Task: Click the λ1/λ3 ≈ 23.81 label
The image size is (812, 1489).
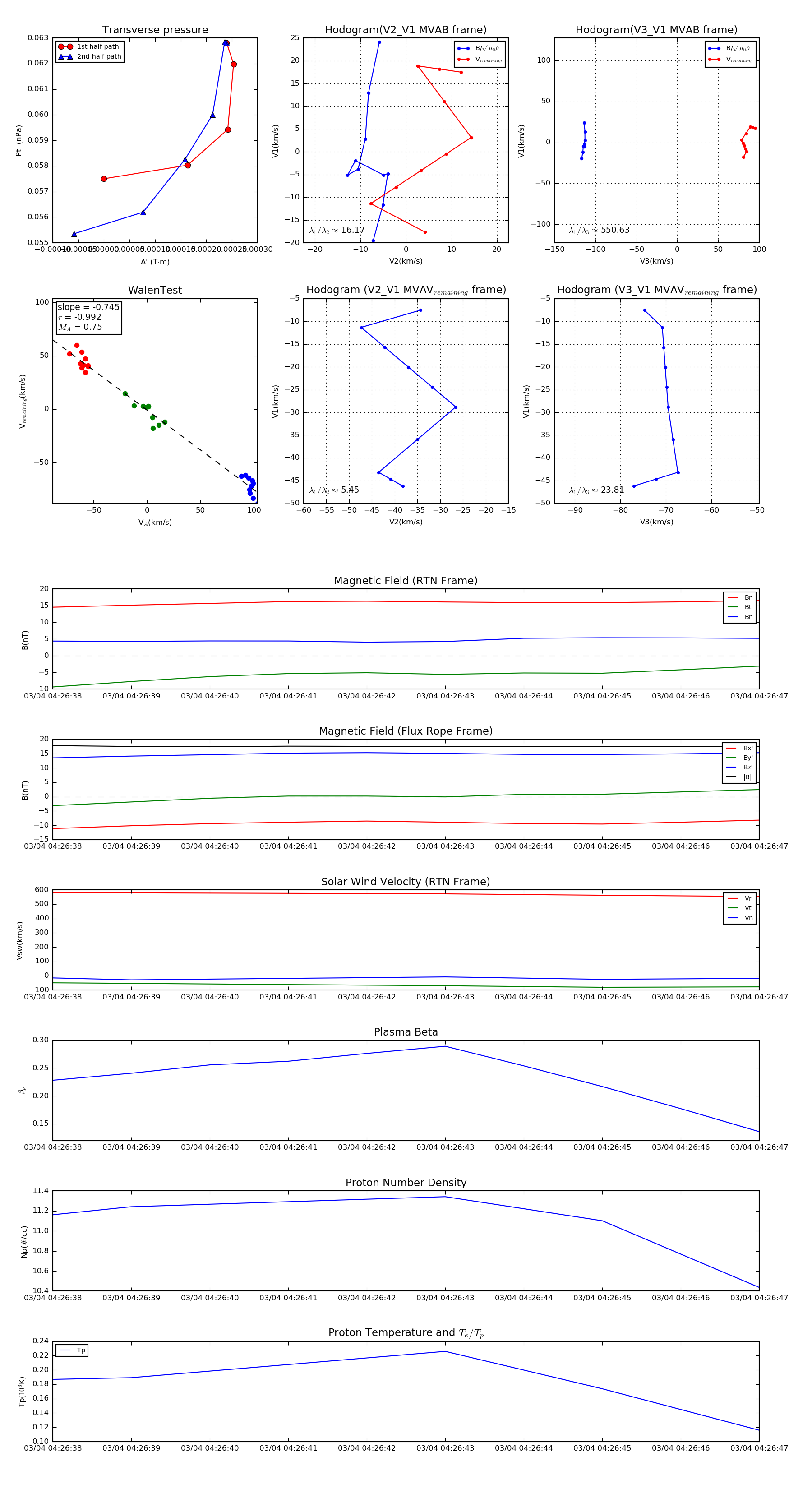Action: (597, 490)
